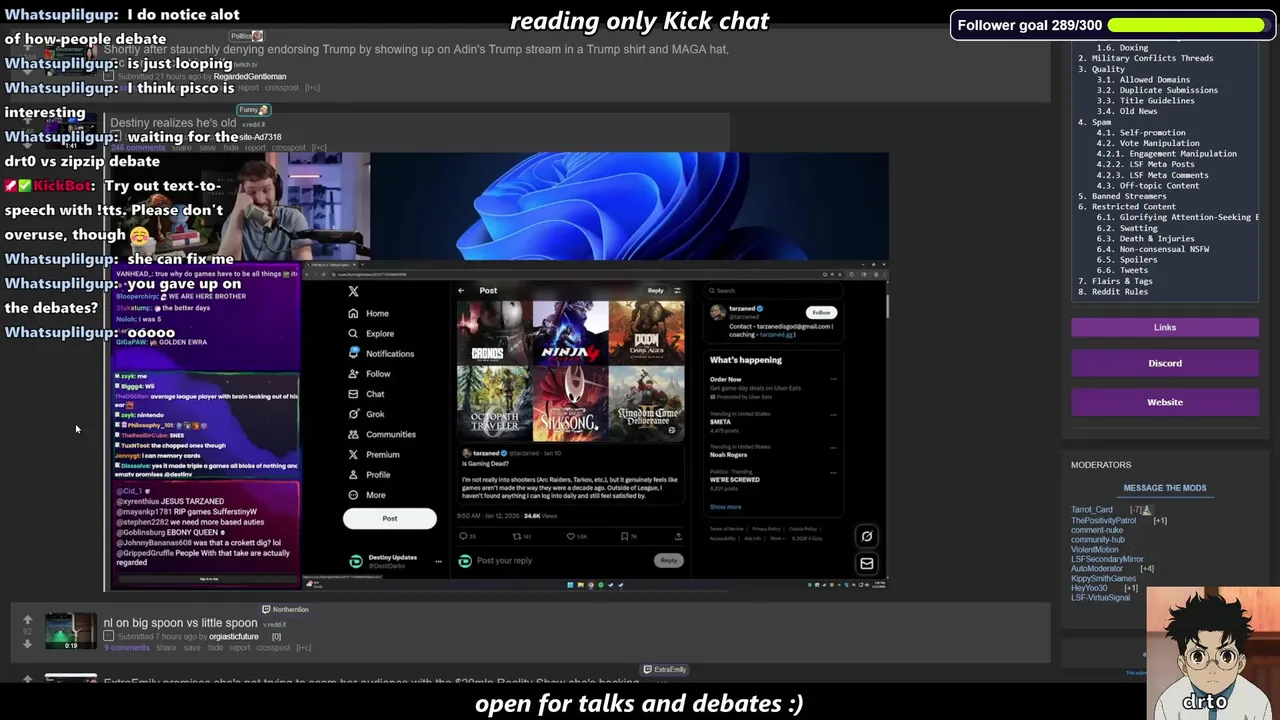Click the X logo in embedded Twitter page
This screenshot has width=1280, height=720.
click(353, 291)
